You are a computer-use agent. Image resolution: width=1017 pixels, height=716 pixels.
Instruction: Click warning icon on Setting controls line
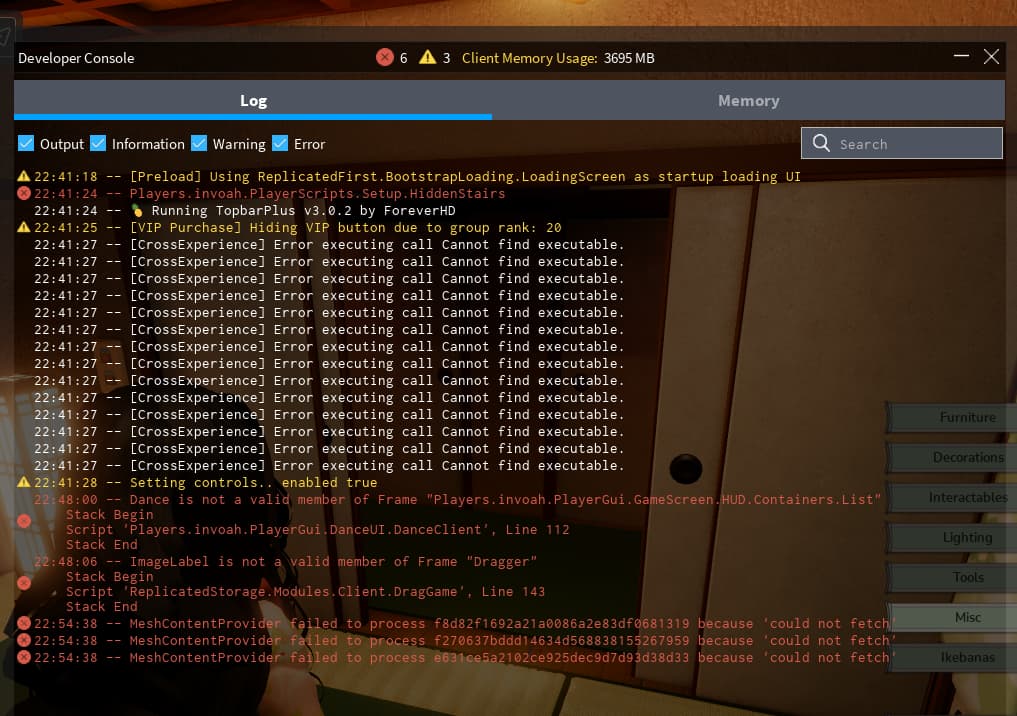click(x=24, y=482)
